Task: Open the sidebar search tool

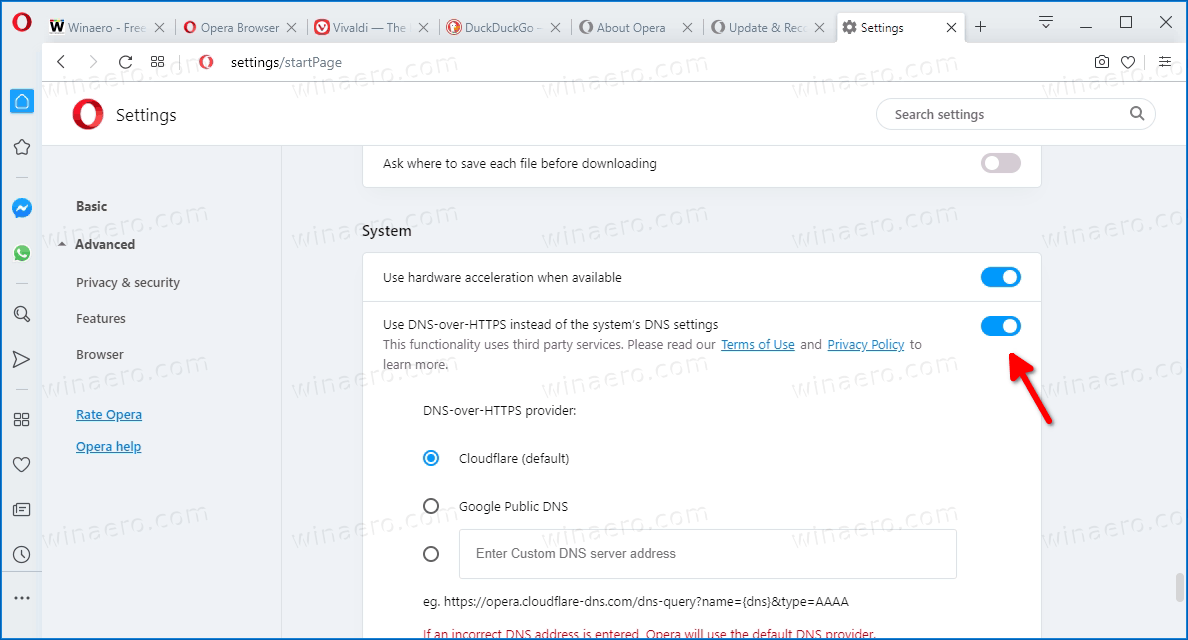Action: click(22, 314)
